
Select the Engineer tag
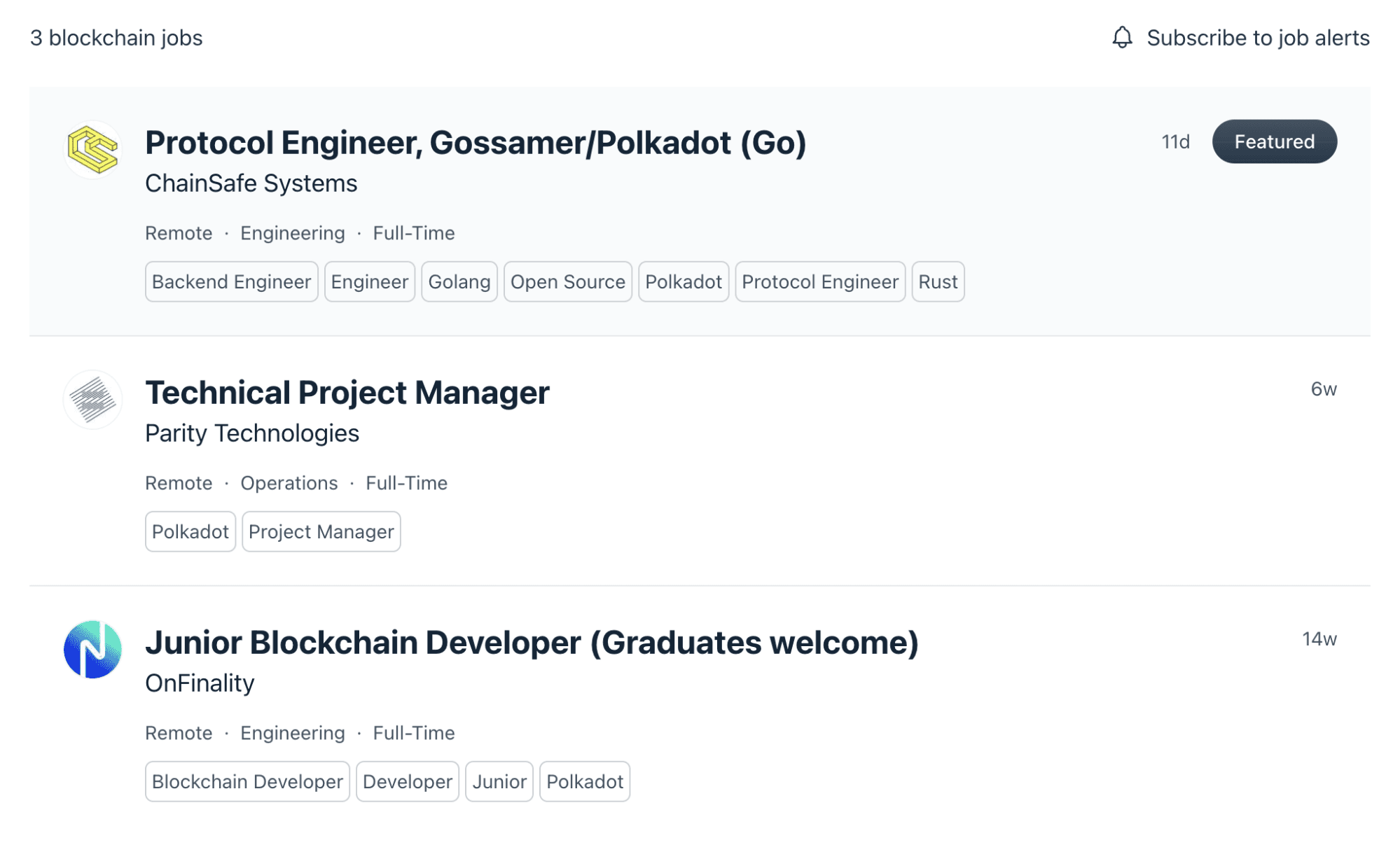pos(370,281)
